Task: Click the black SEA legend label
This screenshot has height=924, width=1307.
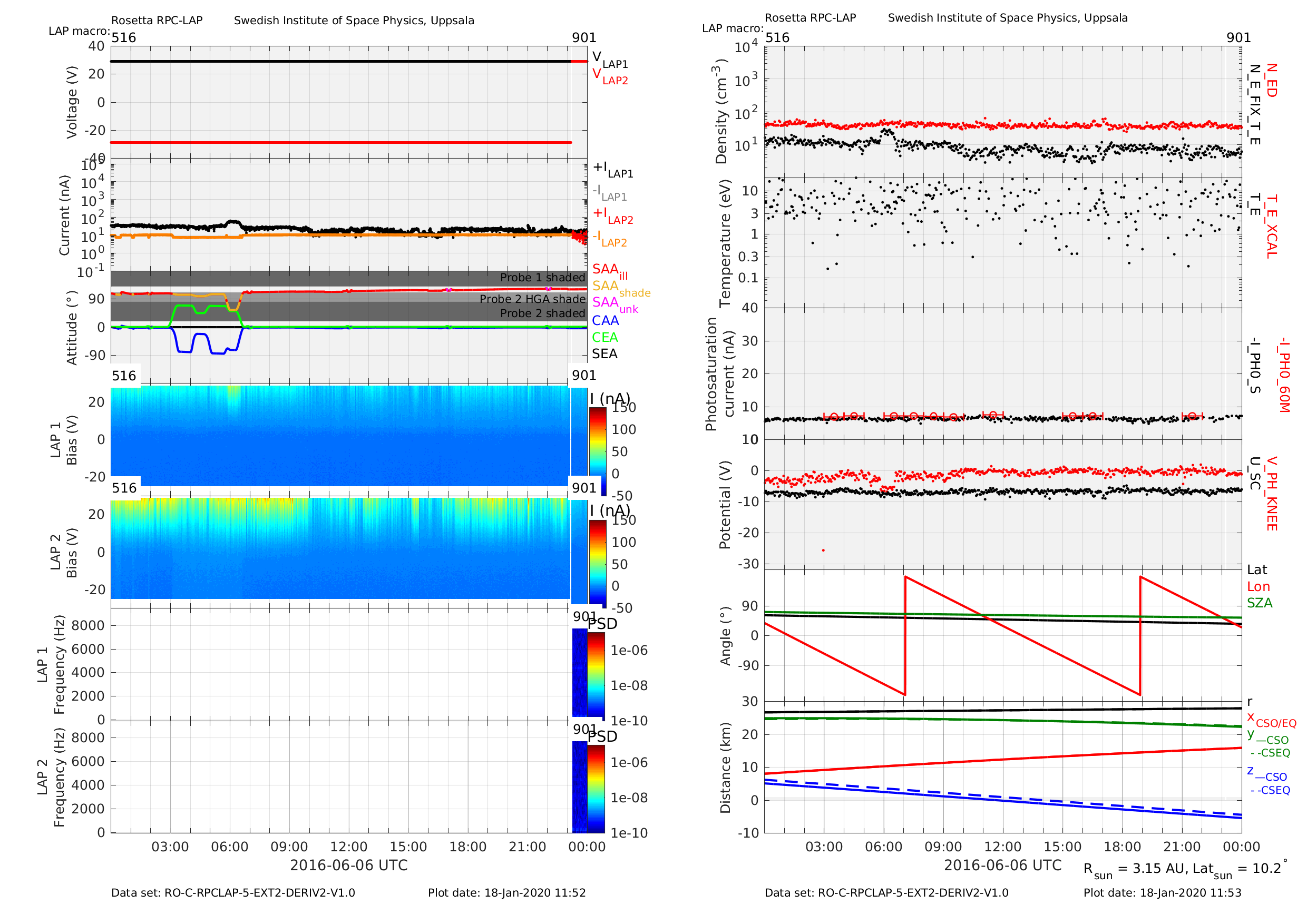Action: 604,354
